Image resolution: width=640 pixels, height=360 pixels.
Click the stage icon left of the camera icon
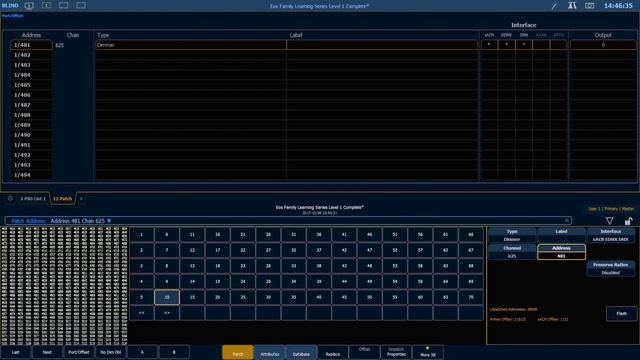point(572,6)
